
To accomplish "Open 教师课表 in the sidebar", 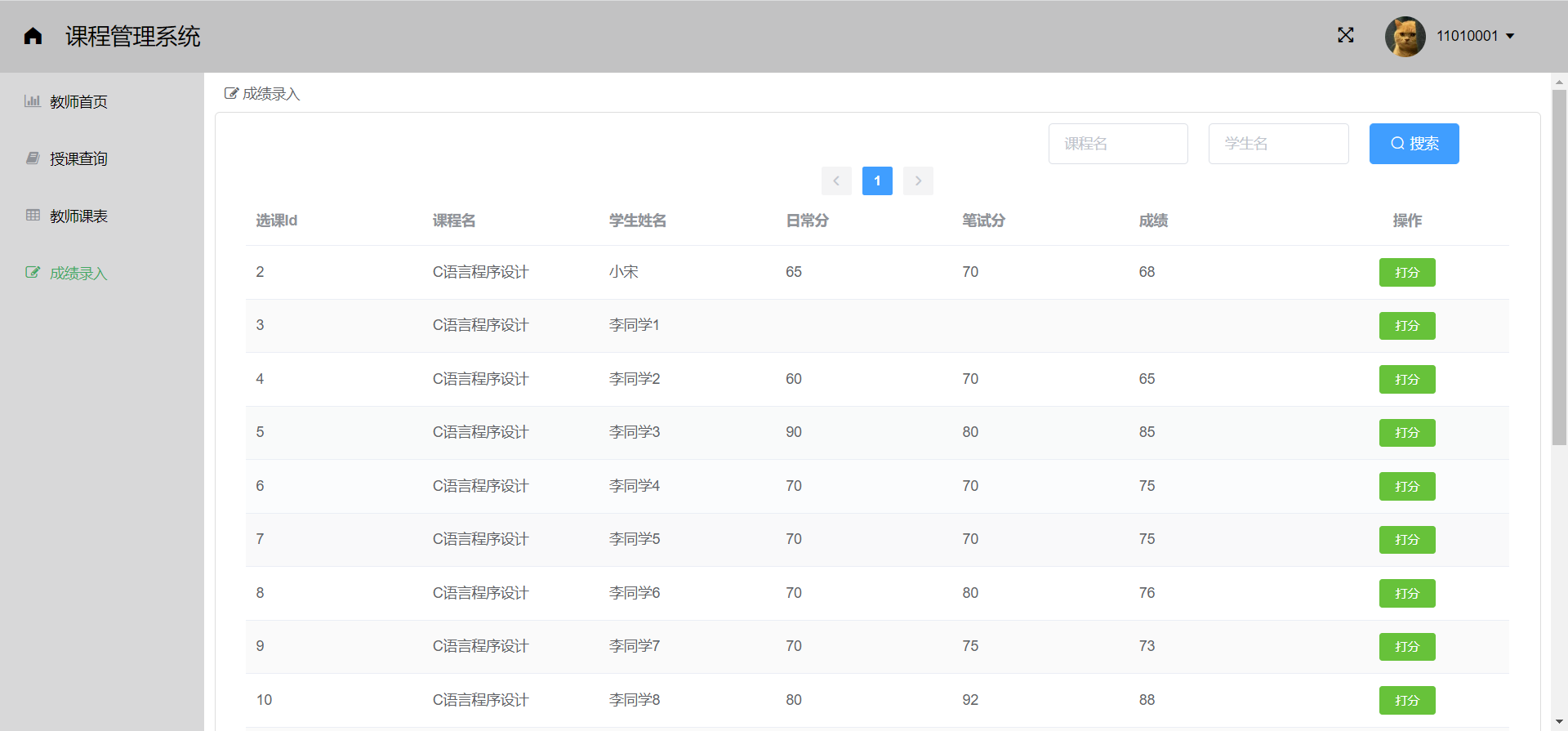I will [78, 216].
